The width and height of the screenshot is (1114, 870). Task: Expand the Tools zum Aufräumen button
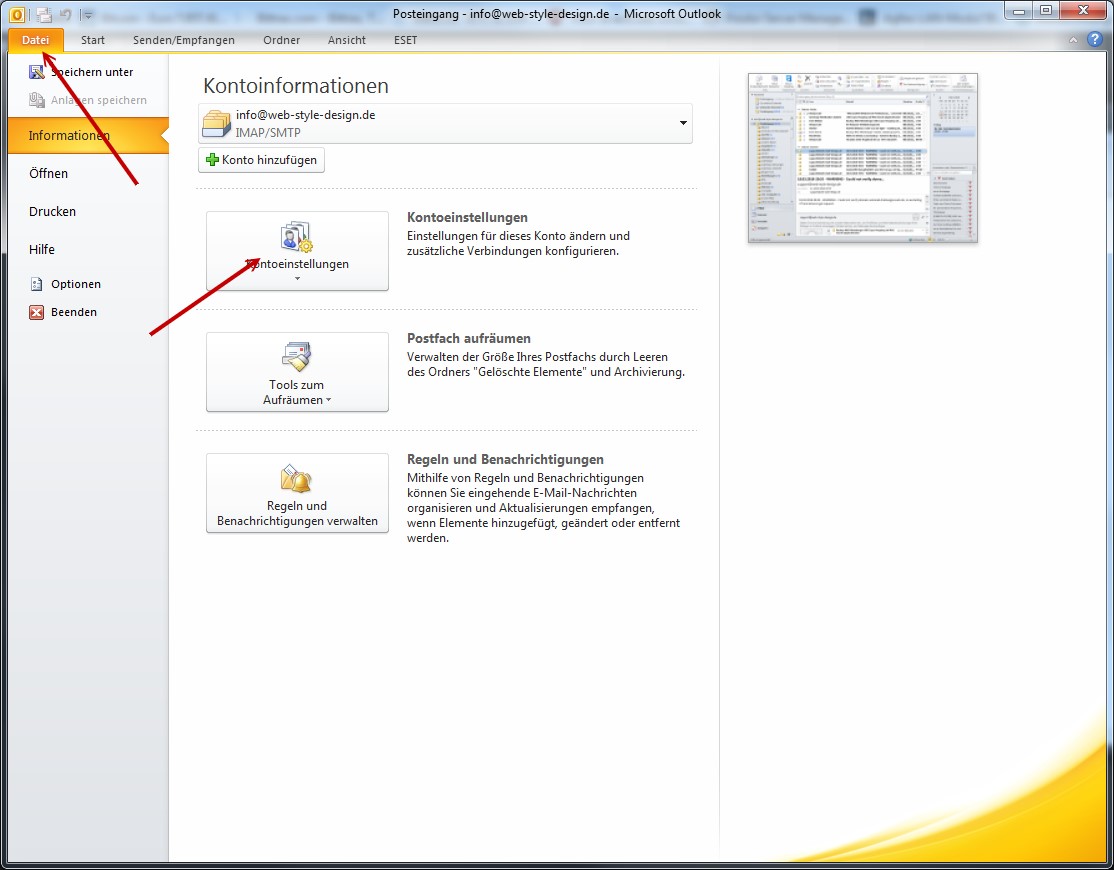[x=297, y=372]
